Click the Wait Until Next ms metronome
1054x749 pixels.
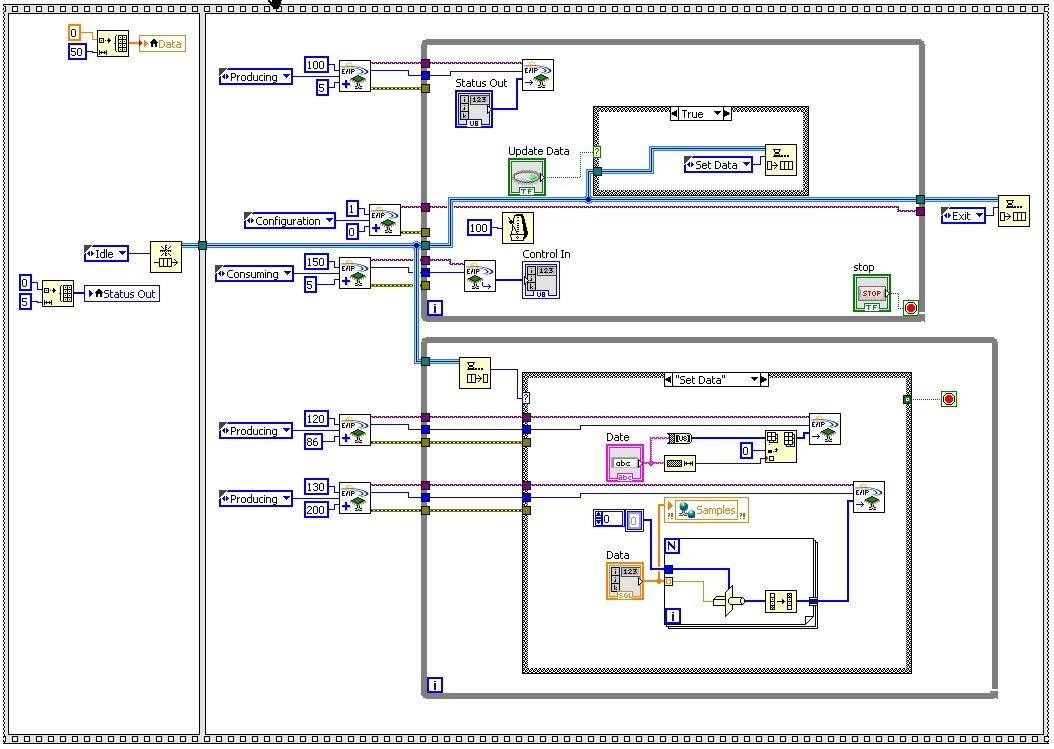pos(518,228)
